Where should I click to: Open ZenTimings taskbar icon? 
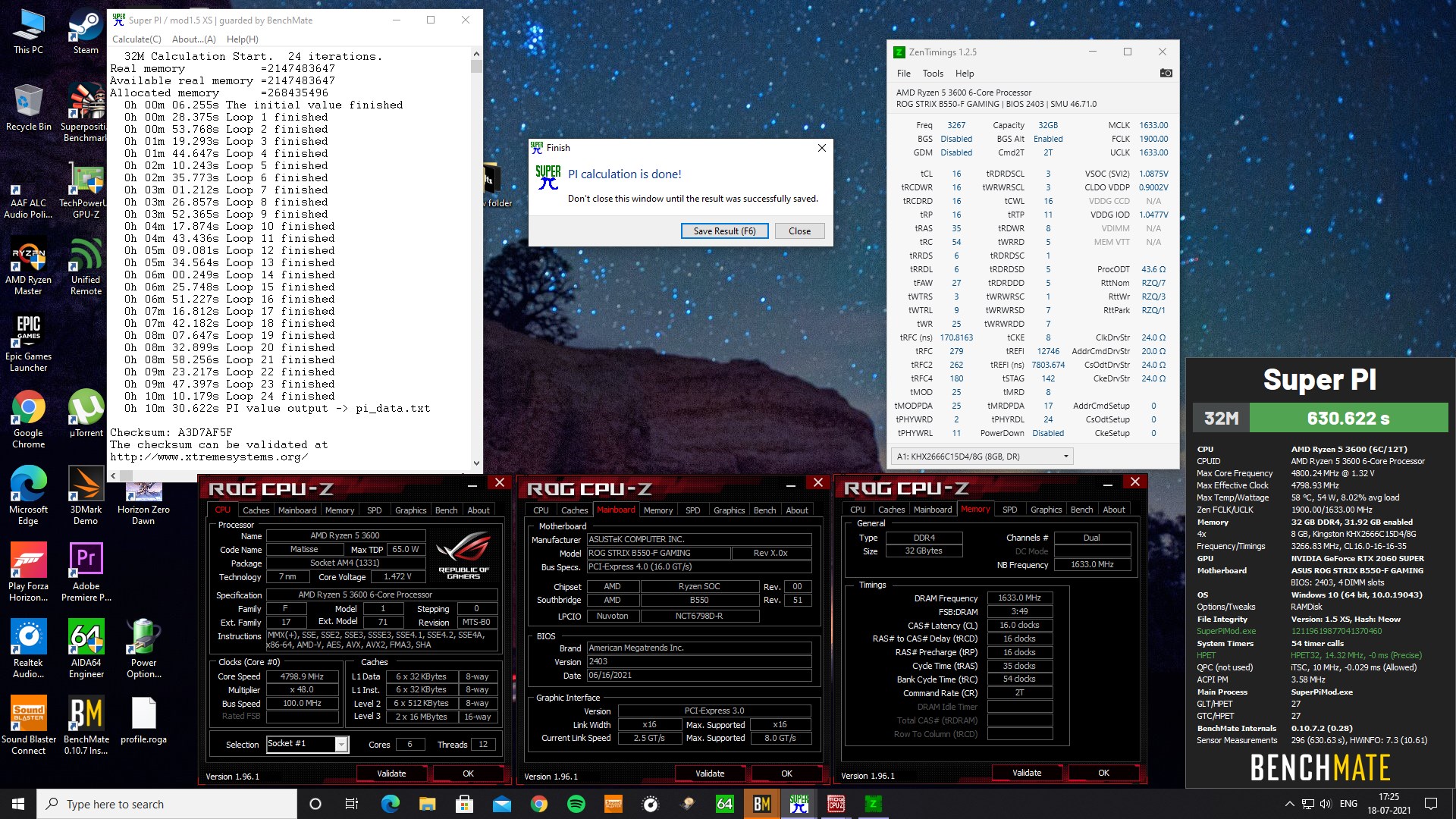[x=873, y=804]
